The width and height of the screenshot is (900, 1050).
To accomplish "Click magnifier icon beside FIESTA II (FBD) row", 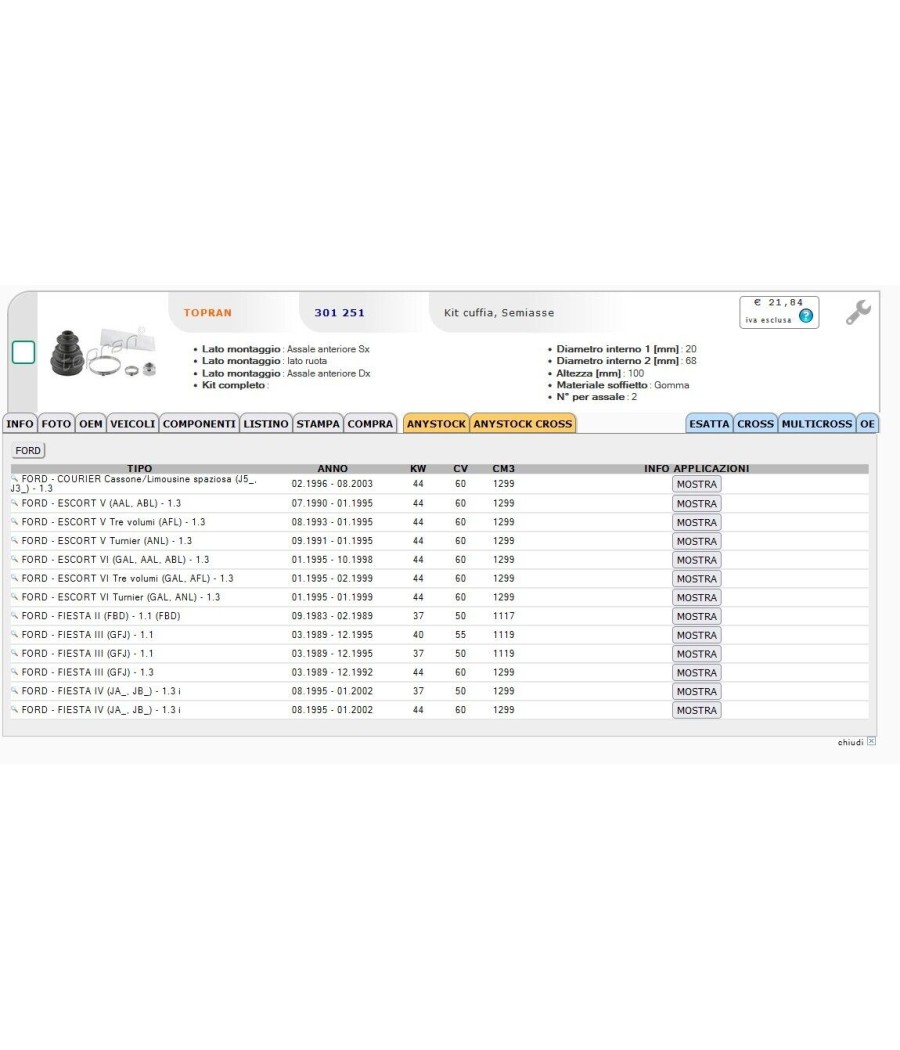I will 15,615.
